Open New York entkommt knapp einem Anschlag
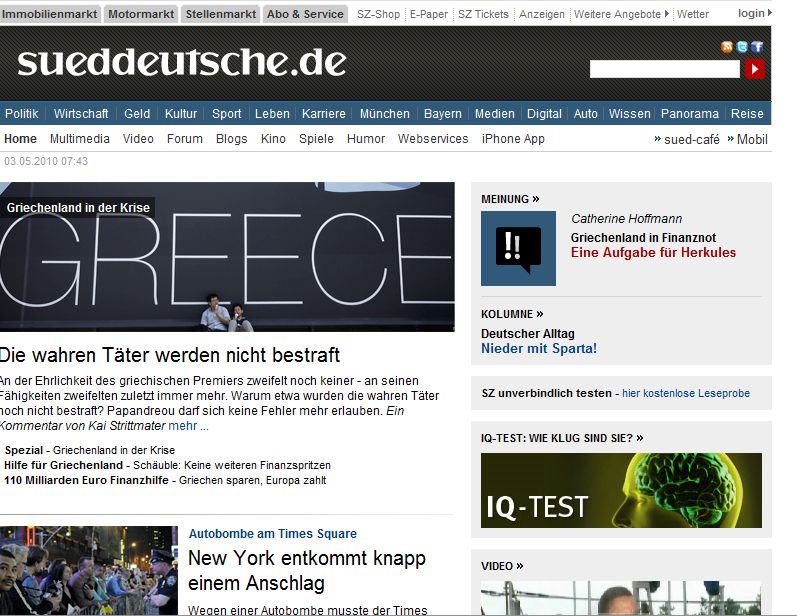Viewport: 797px width, 616px height. (307, 571)
